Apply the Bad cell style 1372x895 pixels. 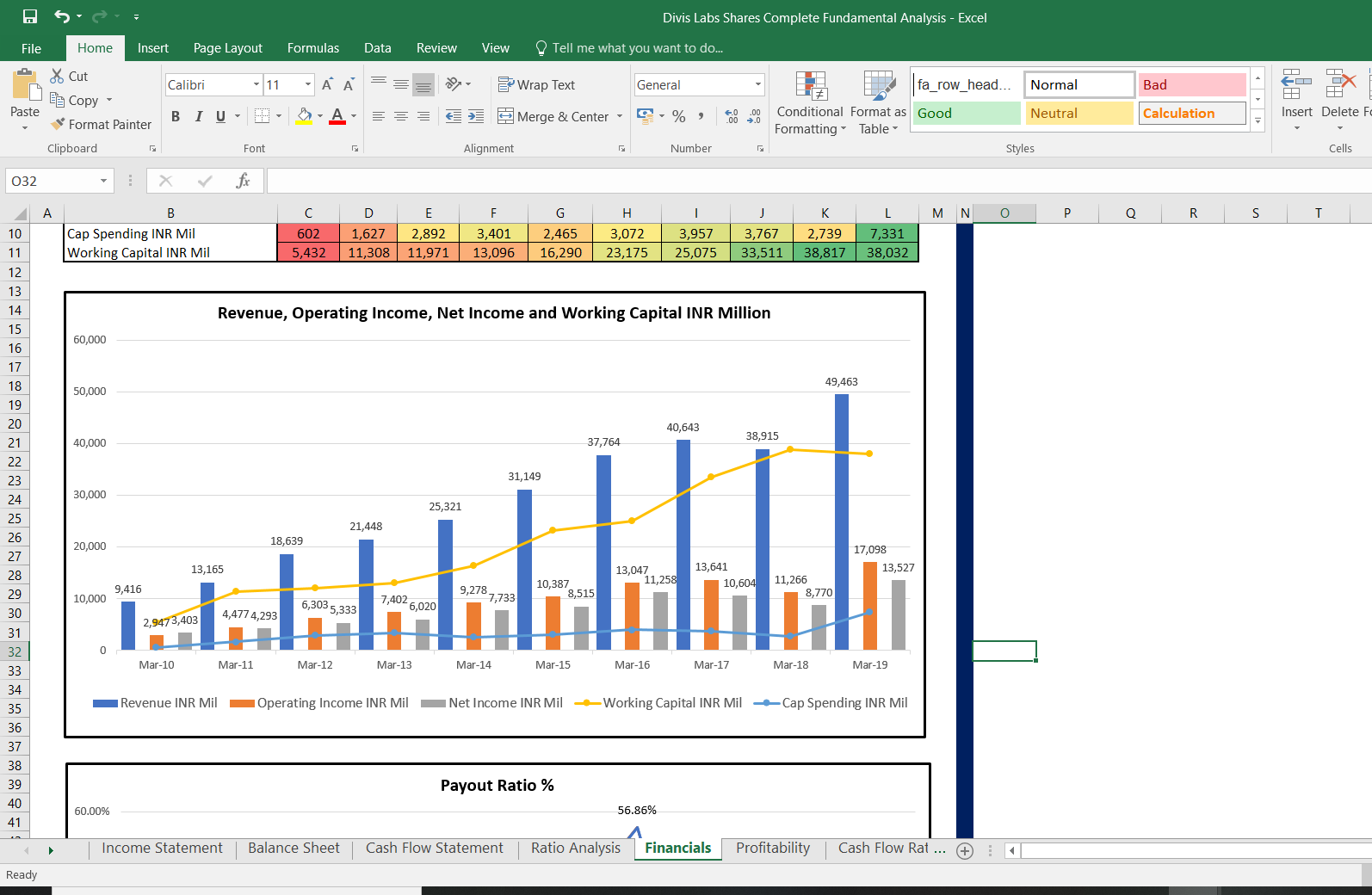1192,84
